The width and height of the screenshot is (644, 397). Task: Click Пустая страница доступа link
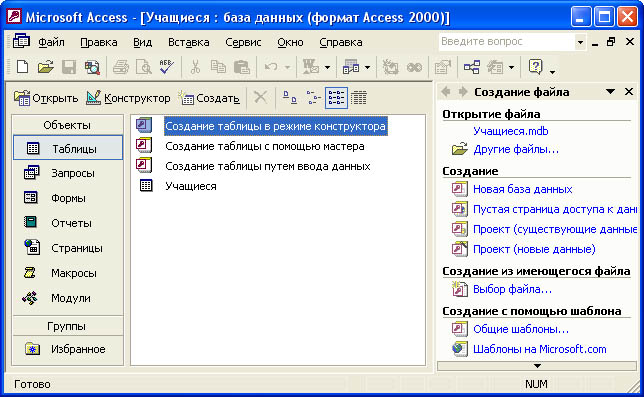555,209
